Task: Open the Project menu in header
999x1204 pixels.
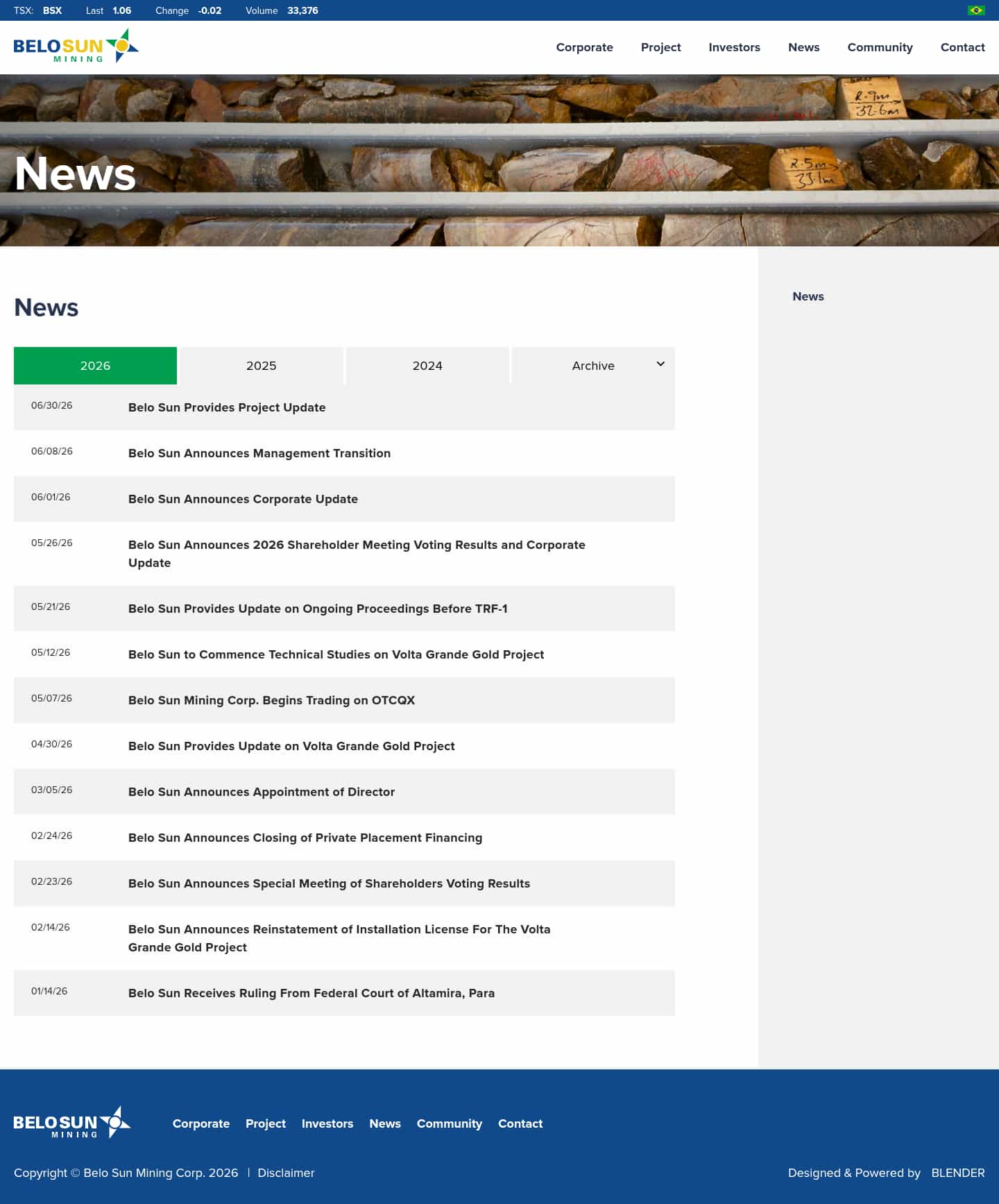Action: pyautogui.click(x=661, y=47)
